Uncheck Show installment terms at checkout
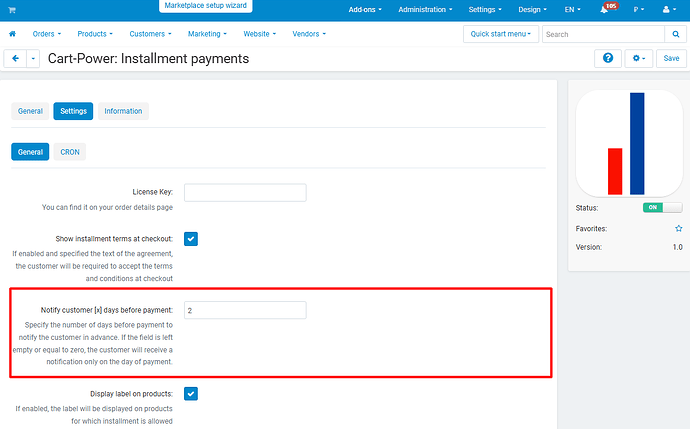This screenshot has width=690, height=429. click(191, 239)
